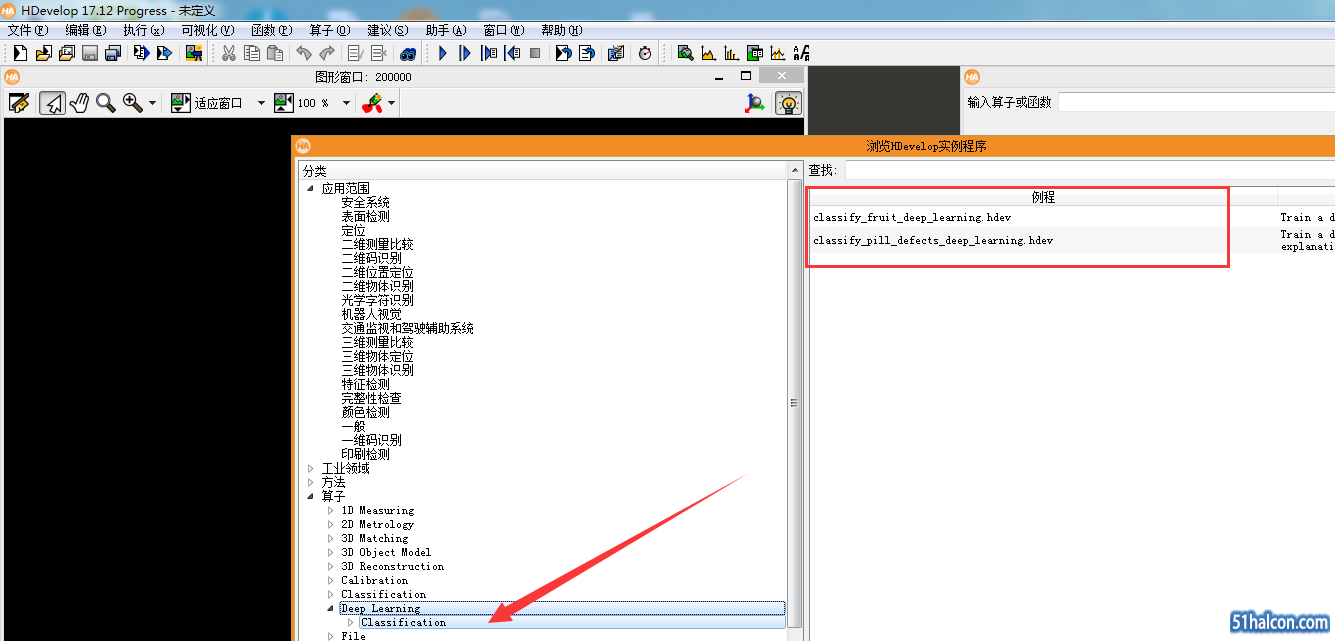Click the stopwatch profiler icon

coord(645,53)
